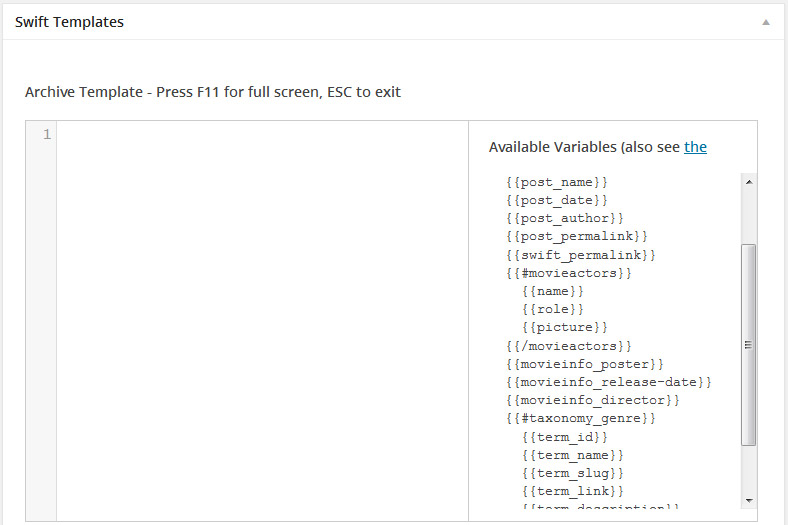788x525 pixels.
Task: Click the {{term_link}} variable
Action: pyautogui.click(x=573, y=491)
